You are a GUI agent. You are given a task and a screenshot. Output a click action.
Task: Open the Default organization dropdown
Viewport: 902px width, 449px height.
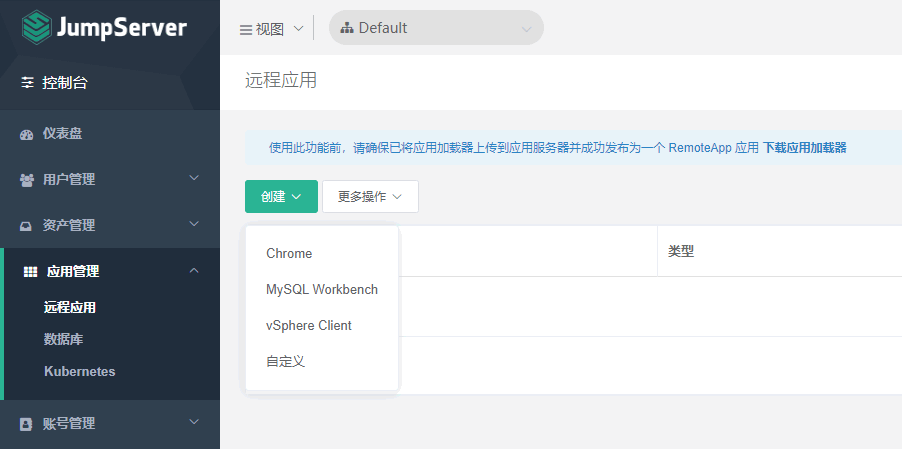tap(436, 28)
